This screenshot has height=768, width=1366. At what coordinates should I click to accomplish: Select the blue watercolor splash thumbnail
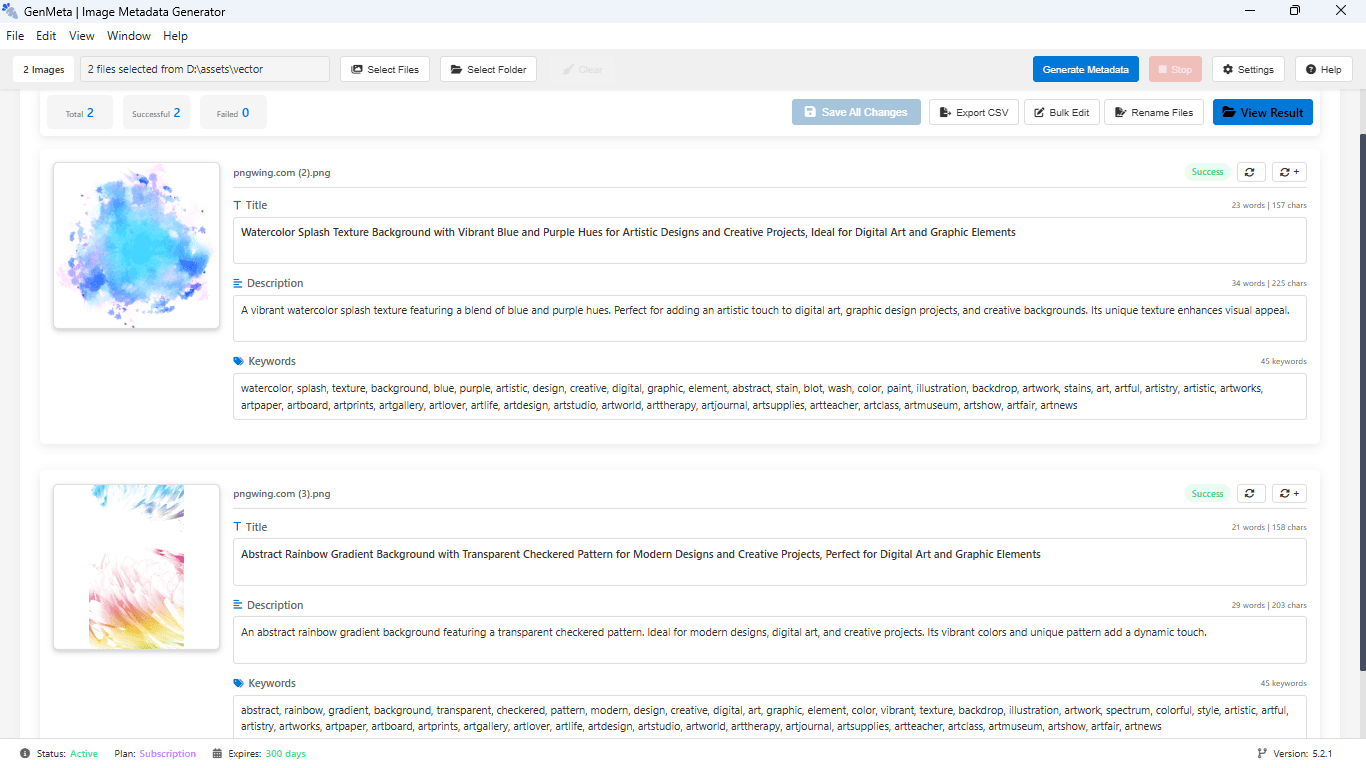[x=136, y=245]
